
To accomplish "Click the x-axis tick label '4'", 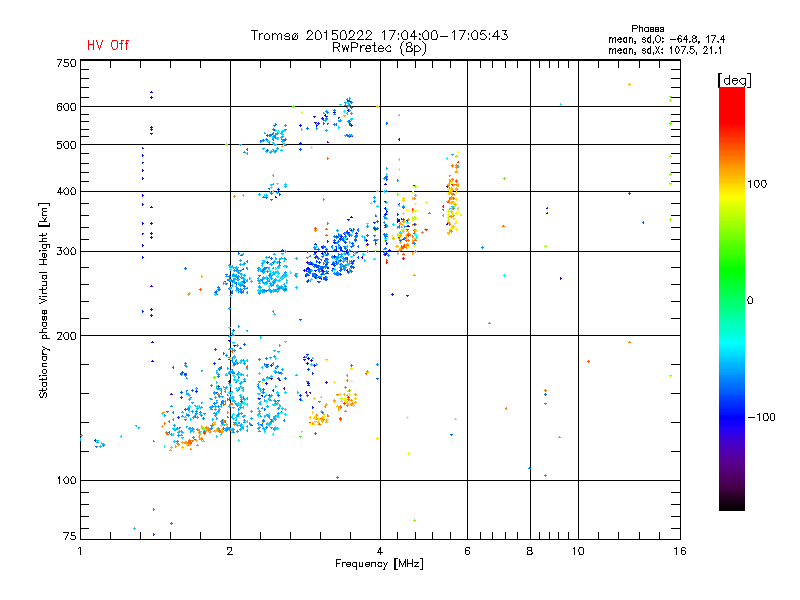I will 380,551.
